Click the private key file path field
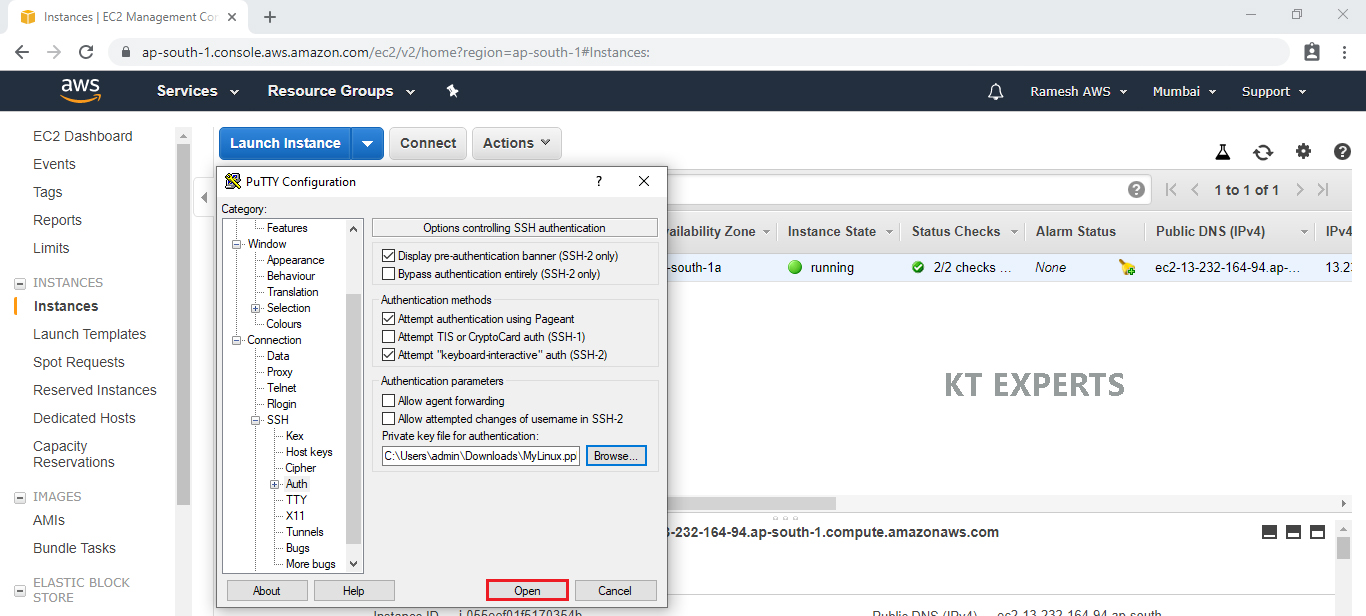 [x=481, y=456]
